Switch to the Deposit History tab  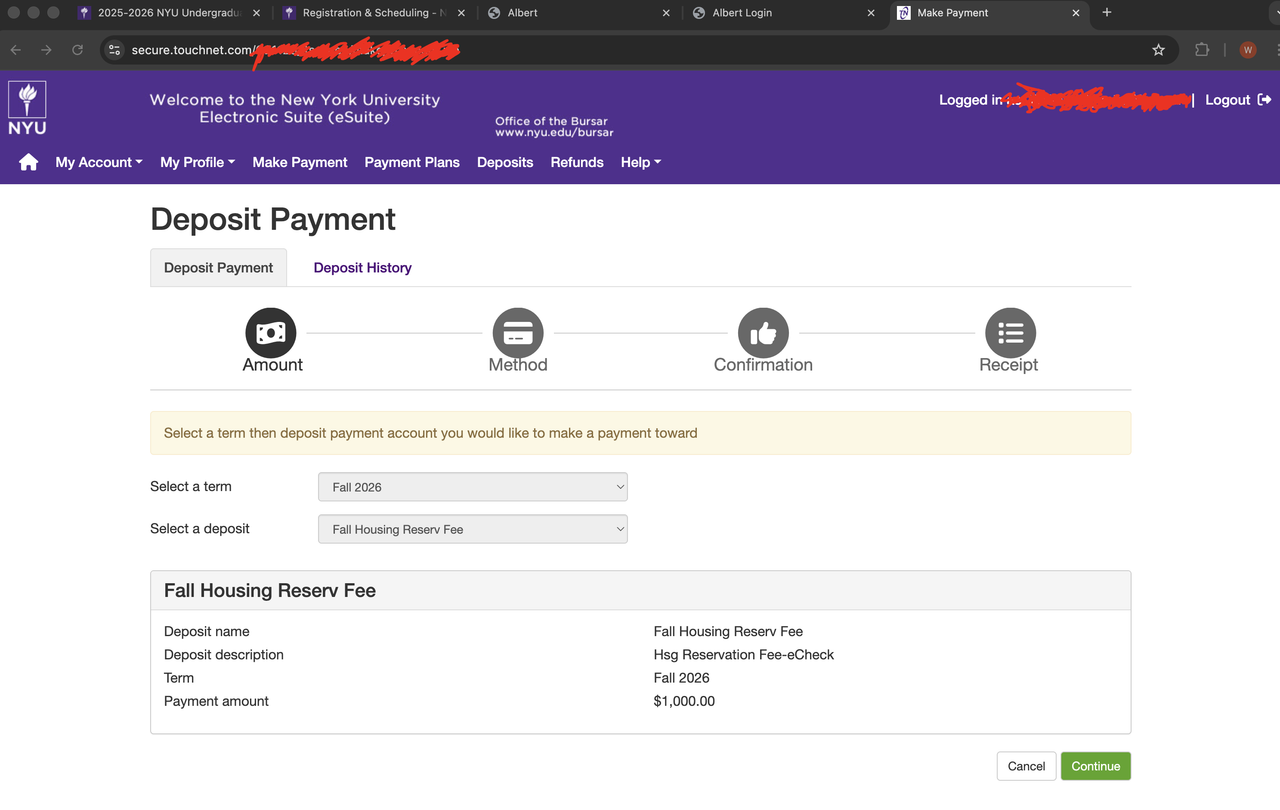pyautogui.click(x=363, y=268)
